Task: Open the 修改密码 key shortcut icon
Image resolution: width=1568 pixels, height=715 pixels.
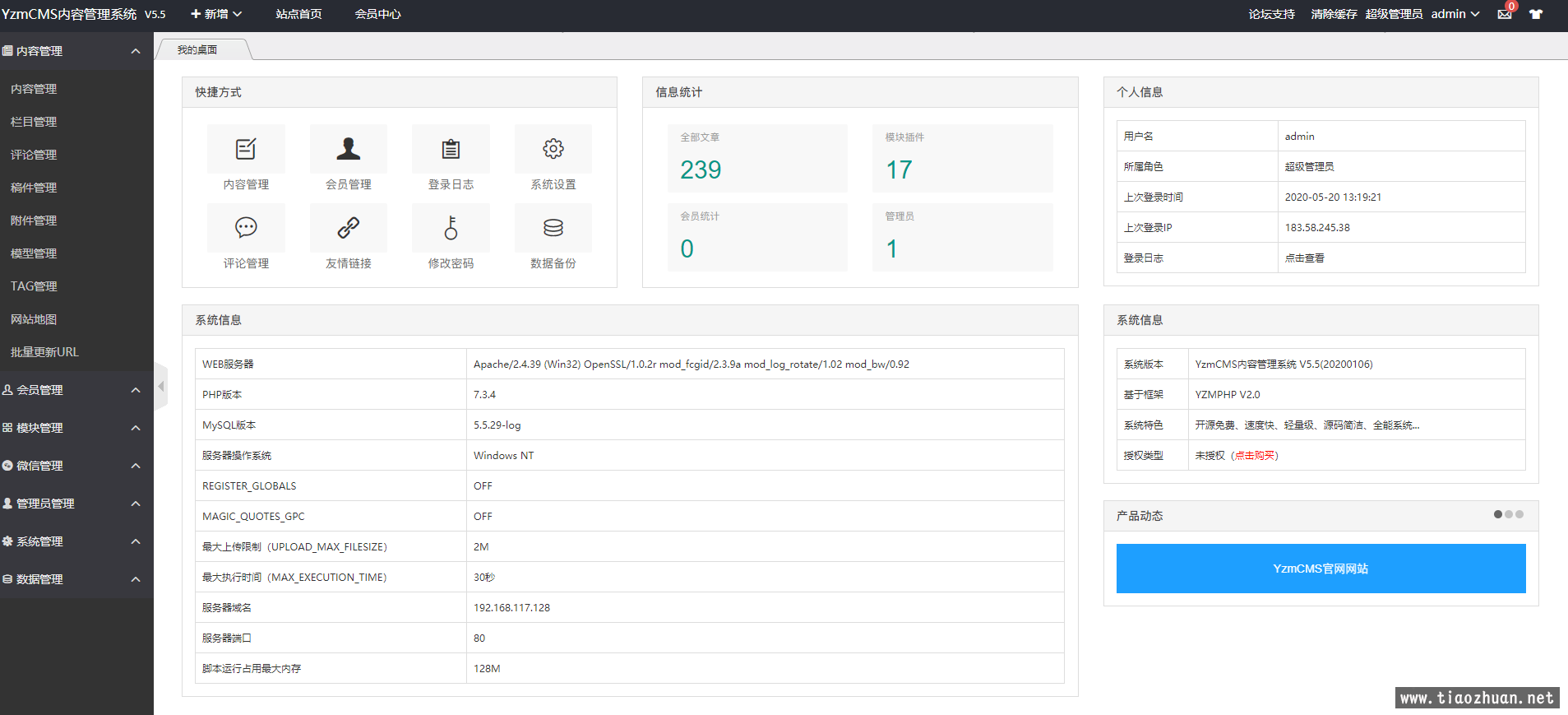Action: click(451, 228)
